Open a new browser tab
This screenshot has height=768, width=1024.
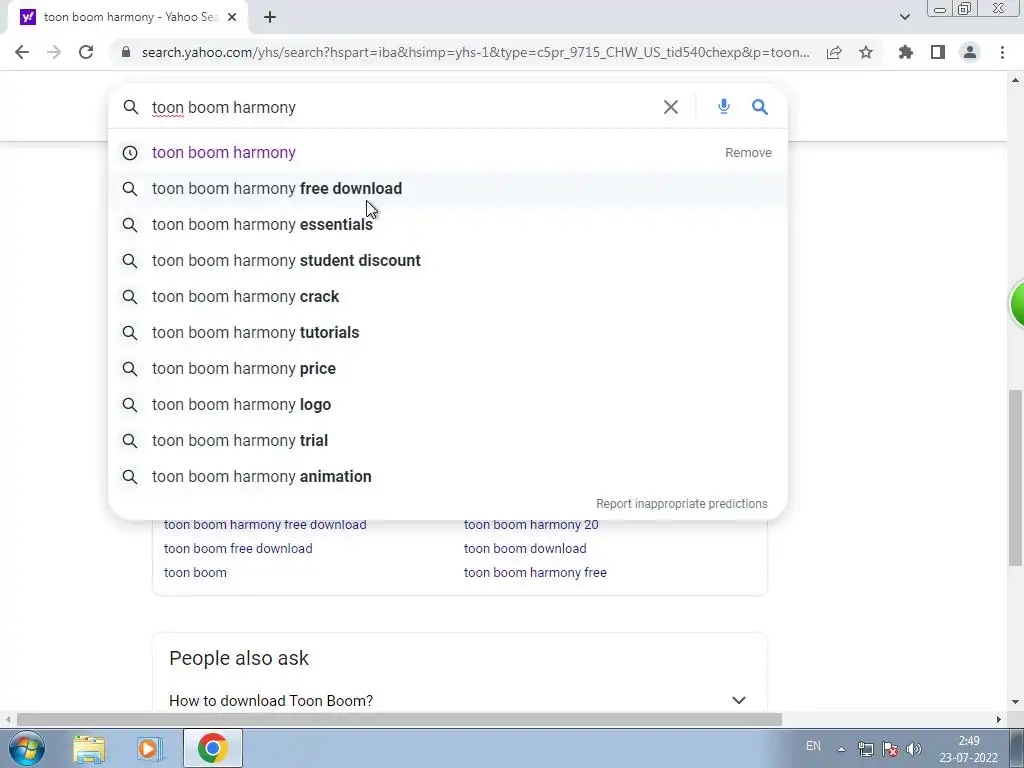click(270, 17)
